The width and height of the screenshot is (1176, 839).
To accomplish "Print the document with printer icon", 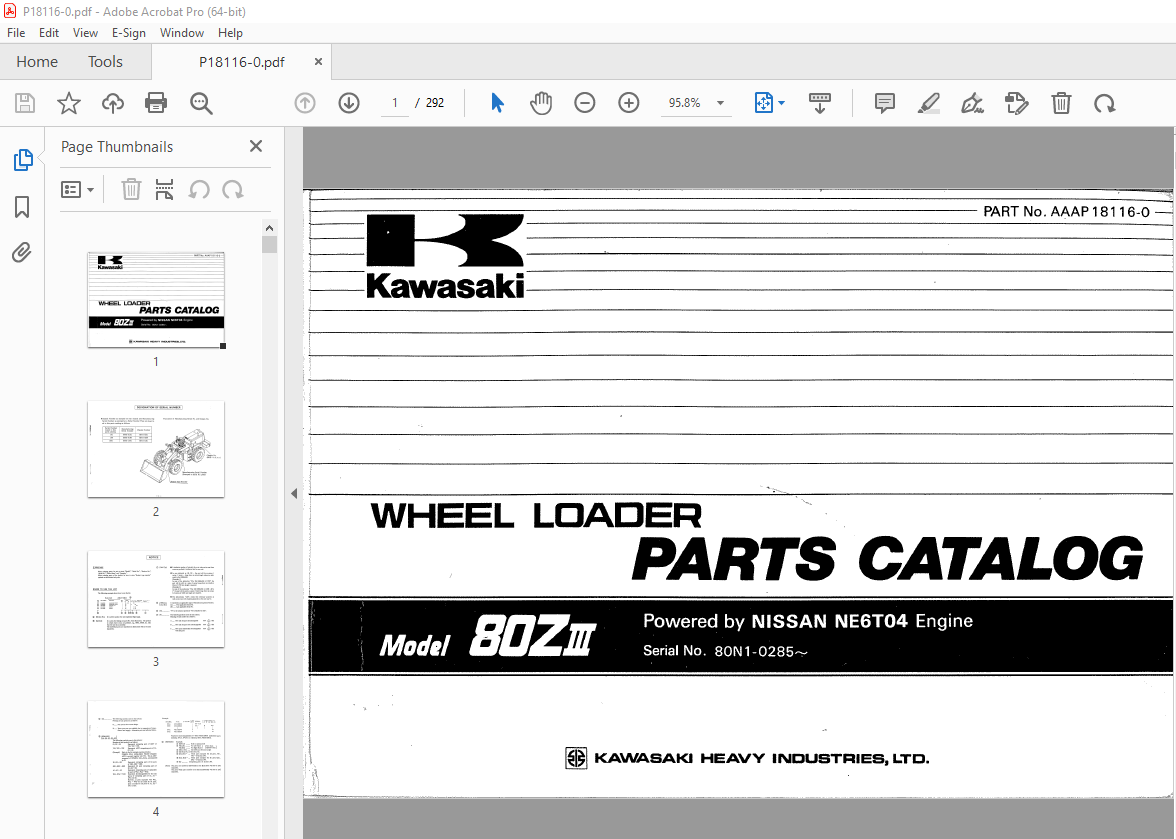I will (156, 103).
